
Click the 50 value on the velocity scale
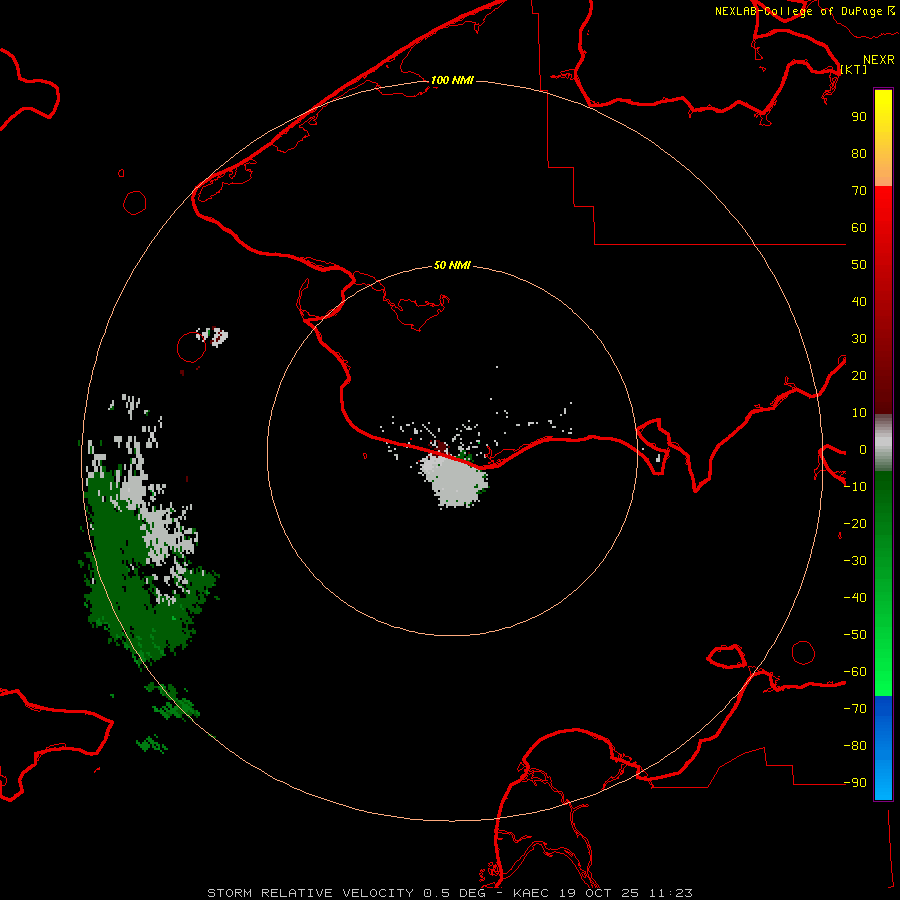859,265
